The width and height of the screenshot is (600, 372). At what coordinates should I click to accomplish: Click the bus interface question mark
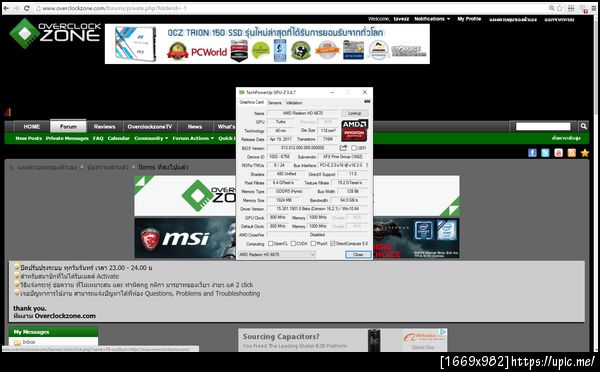click(x=367, y=165)
